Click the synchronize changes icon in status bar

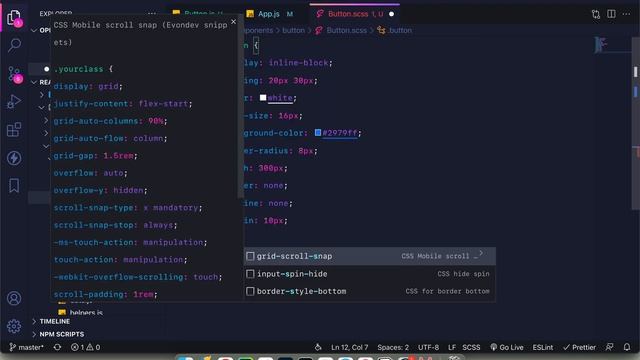click(x=58, y=347)
